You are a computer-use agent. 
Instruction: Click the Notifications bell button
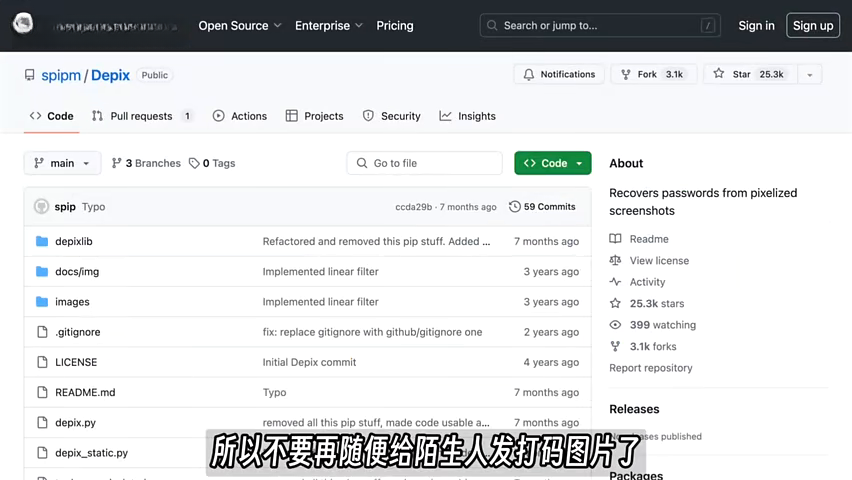559,74
